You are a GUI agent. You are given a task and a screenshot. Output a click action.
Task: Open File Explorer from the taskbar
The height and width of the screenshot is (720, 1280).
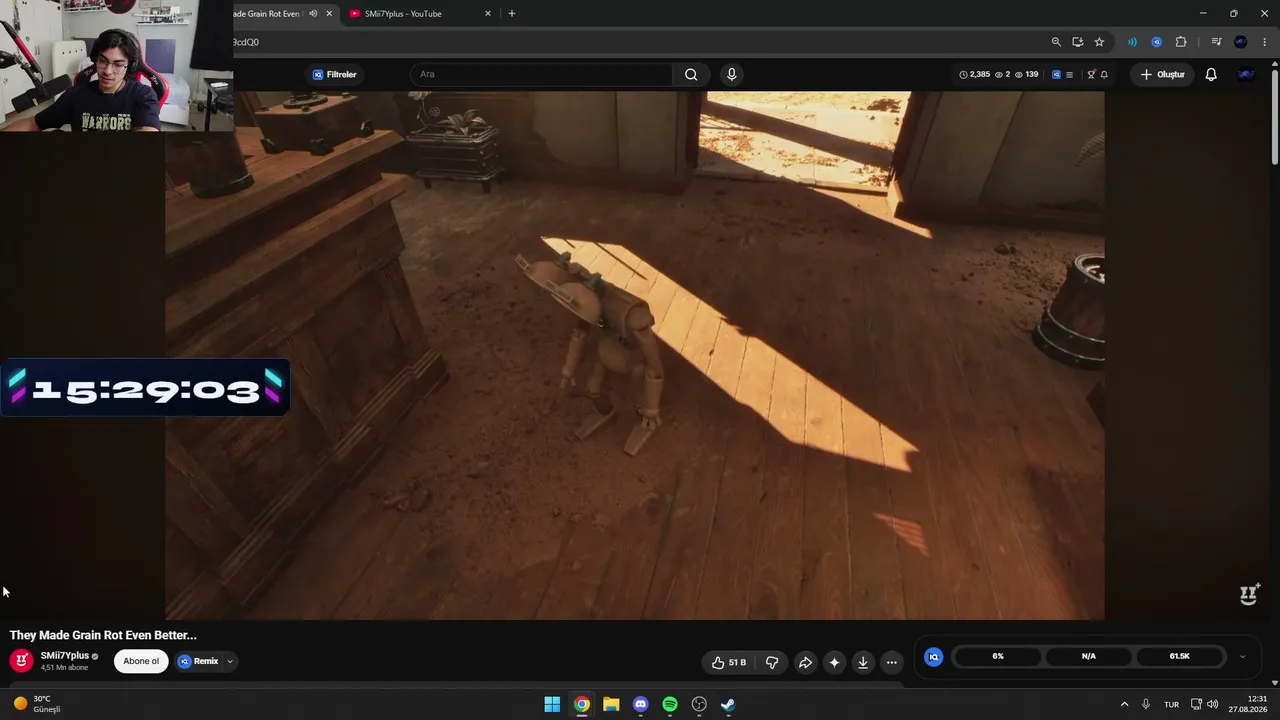(611, 704)
